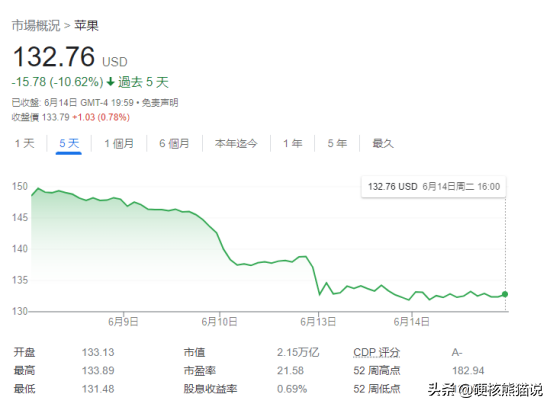Click the 150 y-axis label
This screenshot has height=408, width=554.
point(20,186)
